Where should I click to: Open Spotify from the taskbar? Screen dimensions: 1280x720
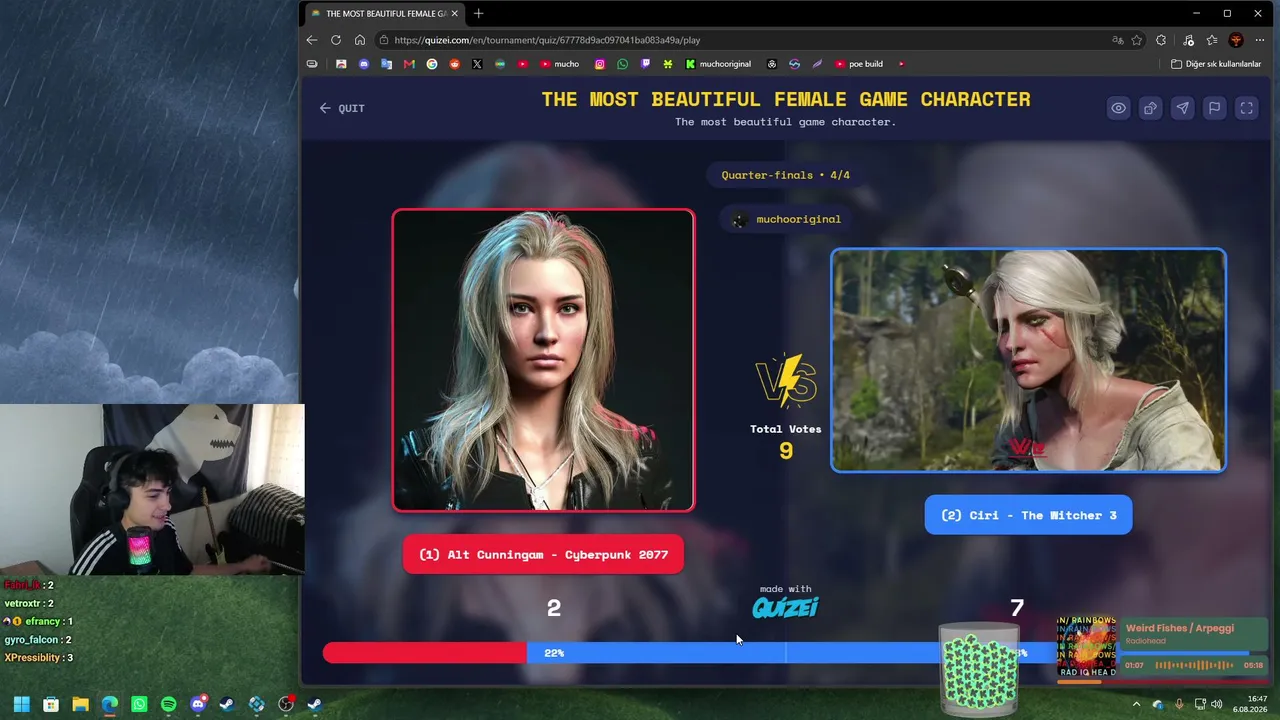click(168, 704)
